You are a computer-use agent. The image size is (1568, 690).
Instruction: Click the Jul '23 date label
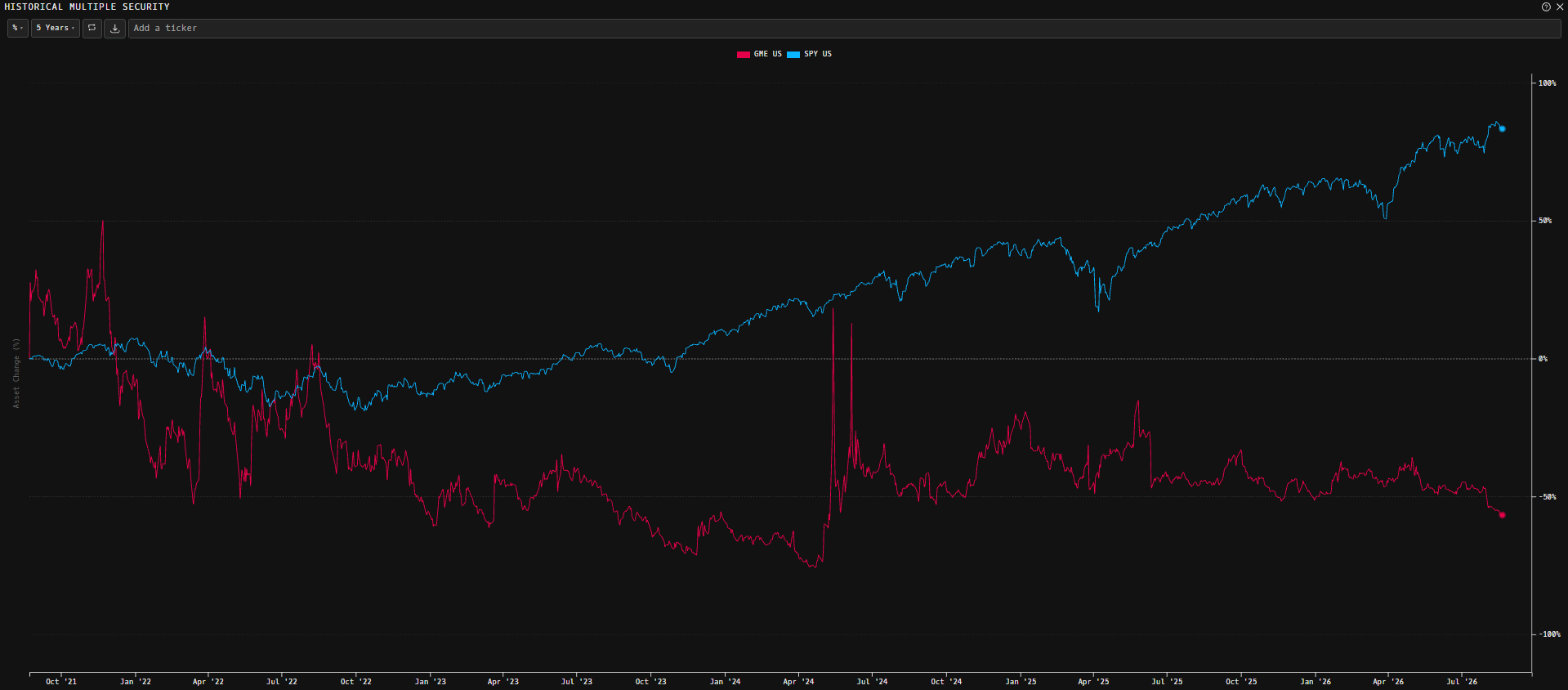pyautogui.click(x=577, y=682)
